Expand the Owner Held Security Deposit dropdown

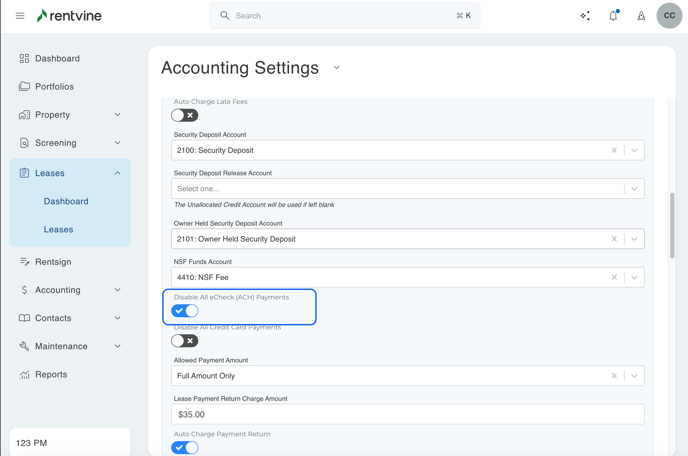pos(634,239)
